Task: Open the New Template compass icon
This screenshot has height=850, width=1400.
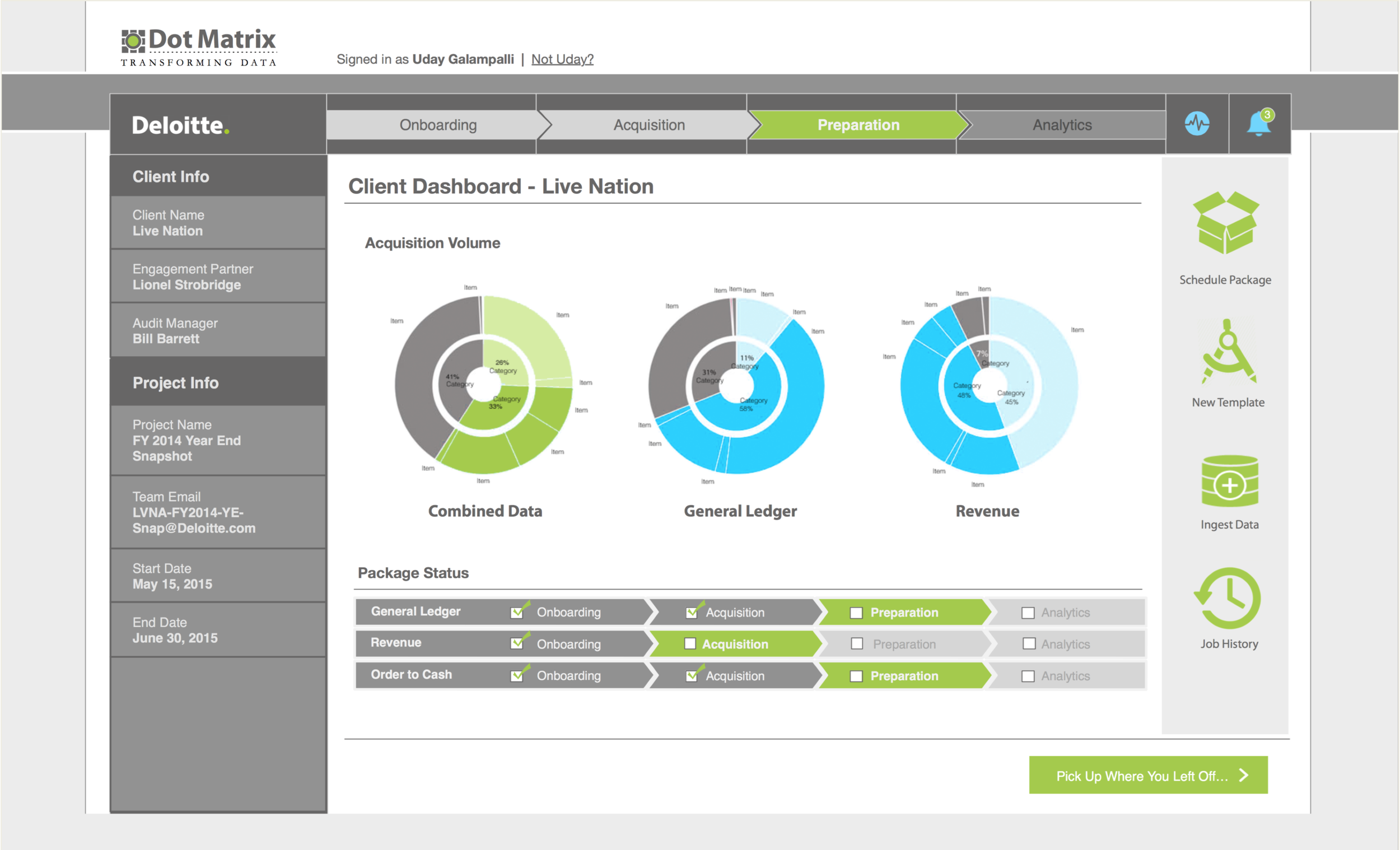Action: click(x=1228, y=352)
